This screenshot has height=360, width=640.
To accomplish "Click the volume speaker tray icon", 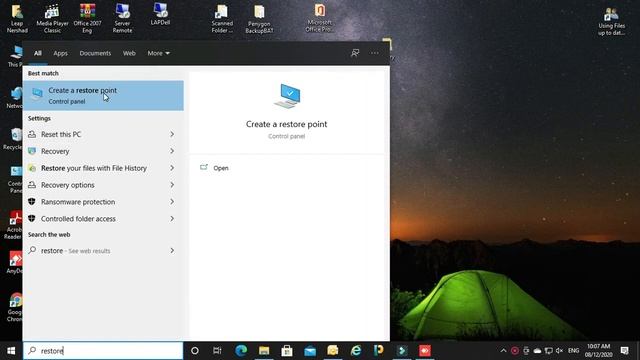I will 560,351.
